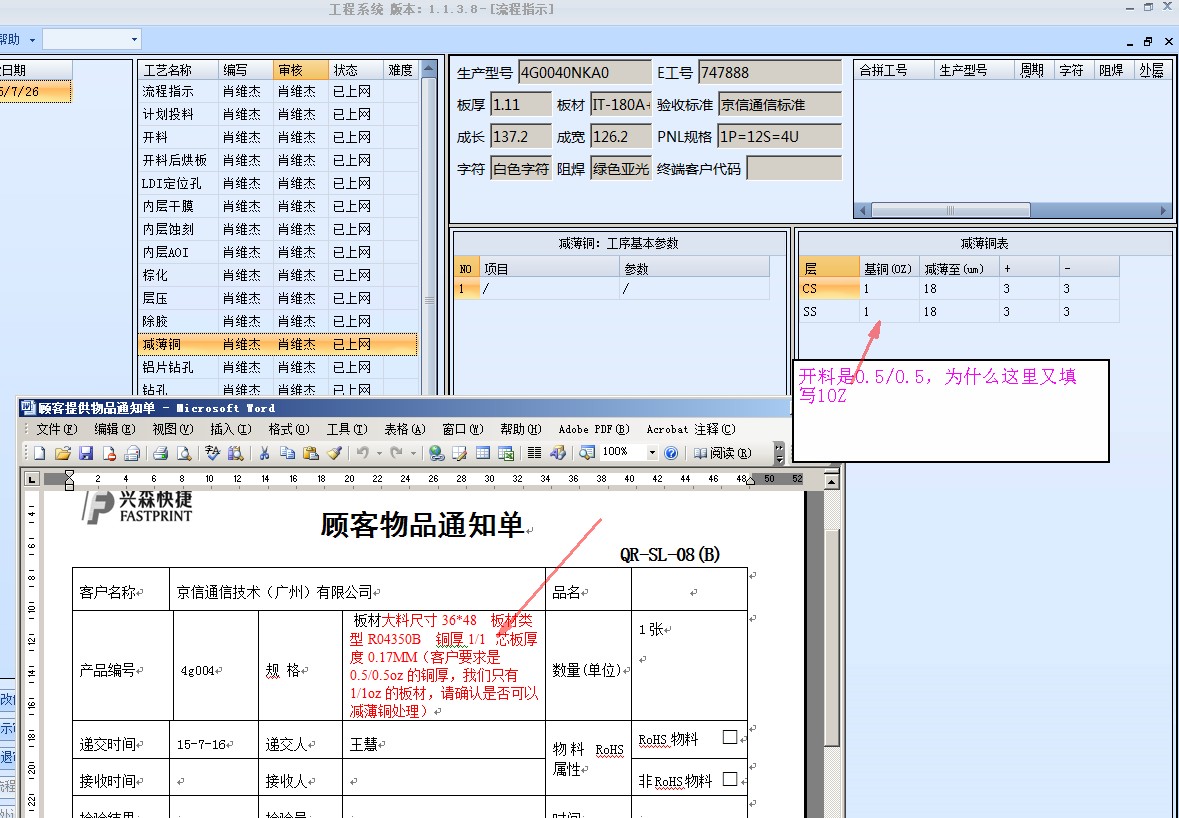The image size is (1179, 818).
Task: Click the Redo arrow icon
Action: (396, 453)
